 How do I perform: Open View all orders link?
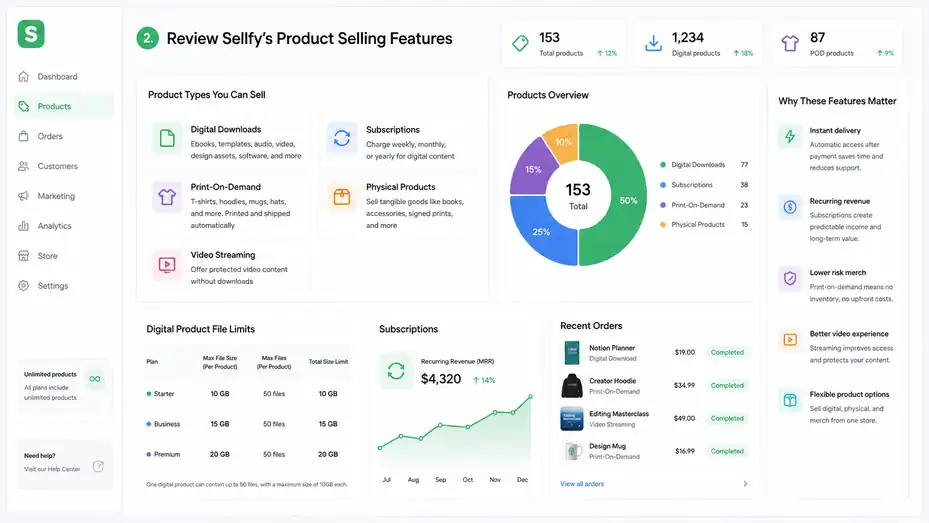click(x=582, y=484)
